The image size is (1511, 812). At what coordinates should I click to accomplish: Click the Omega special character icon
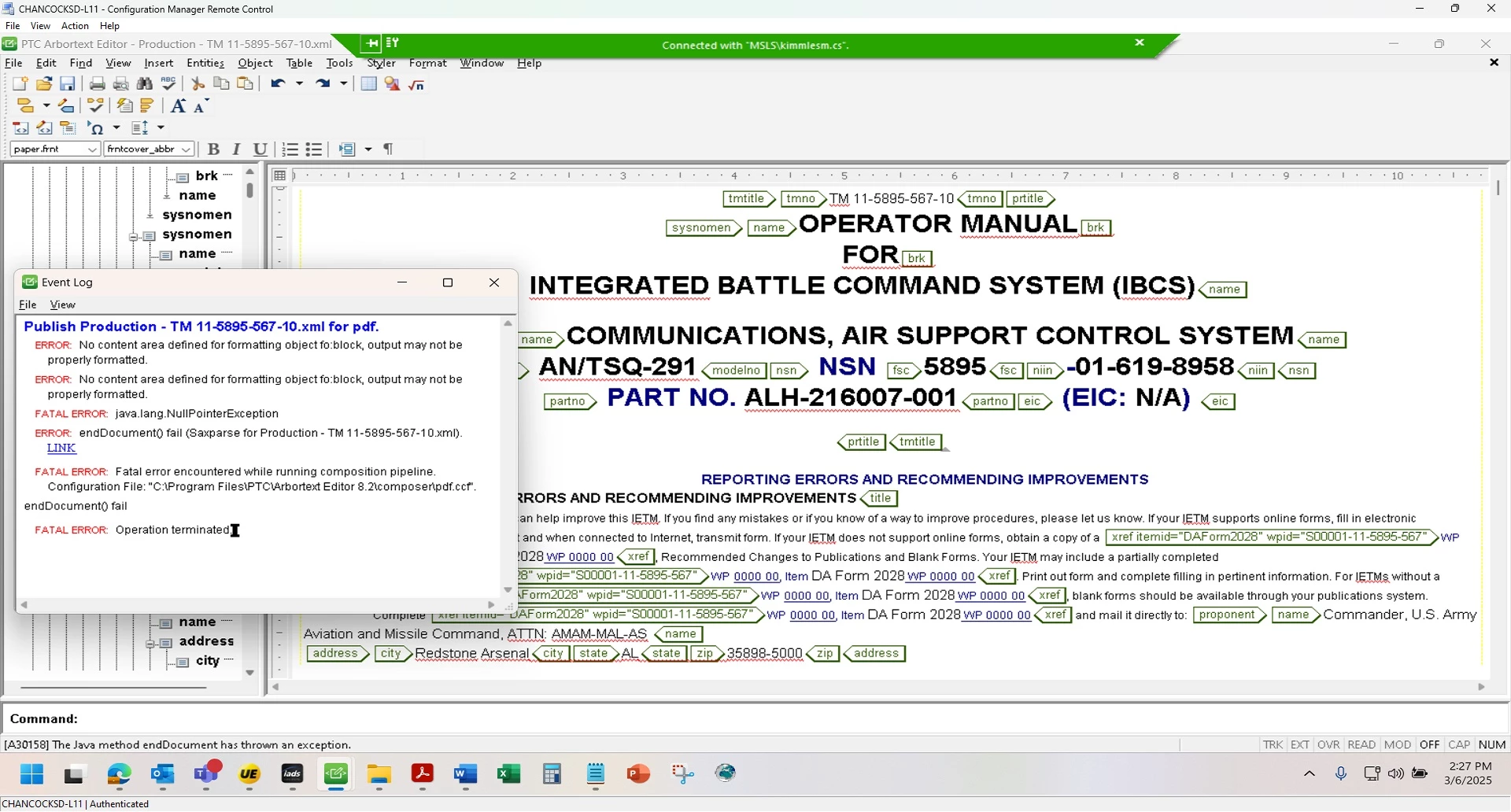[x=96, y=128]
